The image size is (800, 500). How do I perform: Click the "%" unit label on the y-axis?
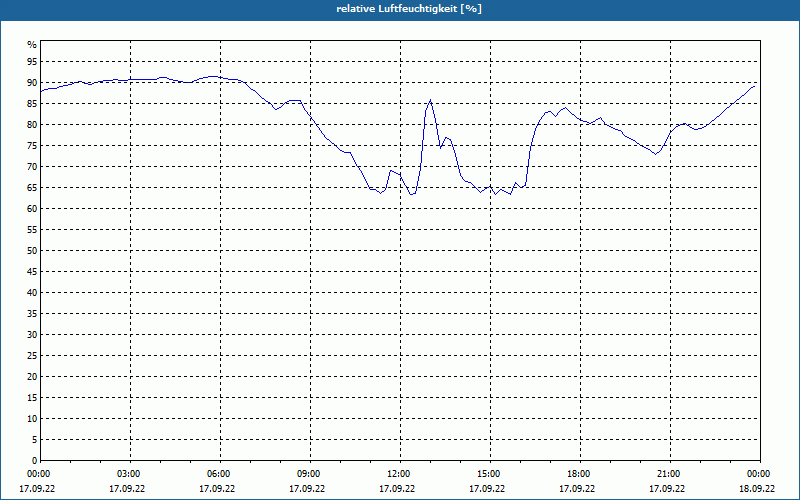pyautogui.click(x=32, y=45)
